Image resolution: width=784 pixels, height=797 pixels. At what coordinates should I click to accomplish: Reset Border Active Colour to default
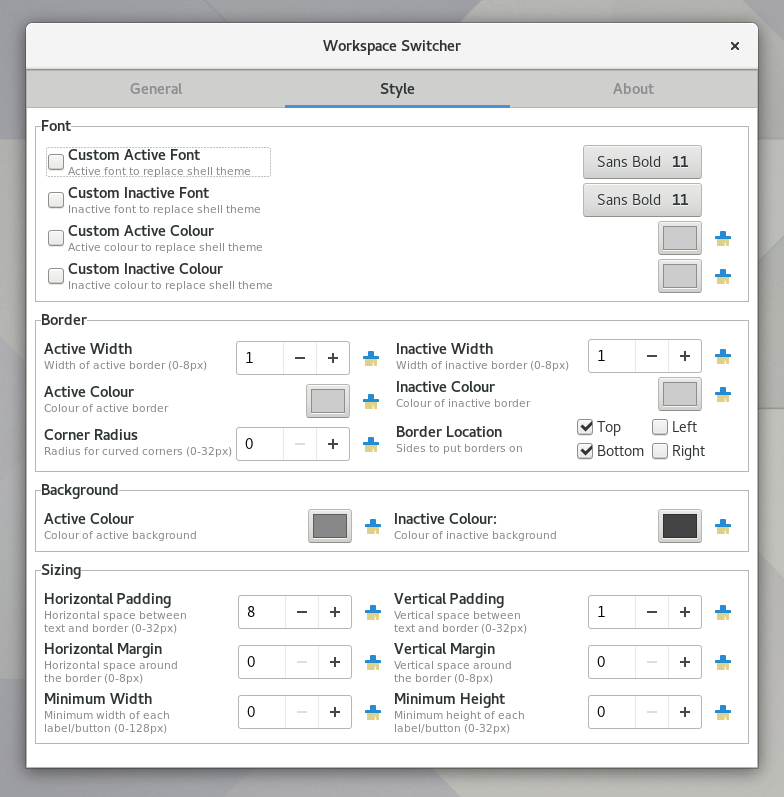tap(371, 401)
